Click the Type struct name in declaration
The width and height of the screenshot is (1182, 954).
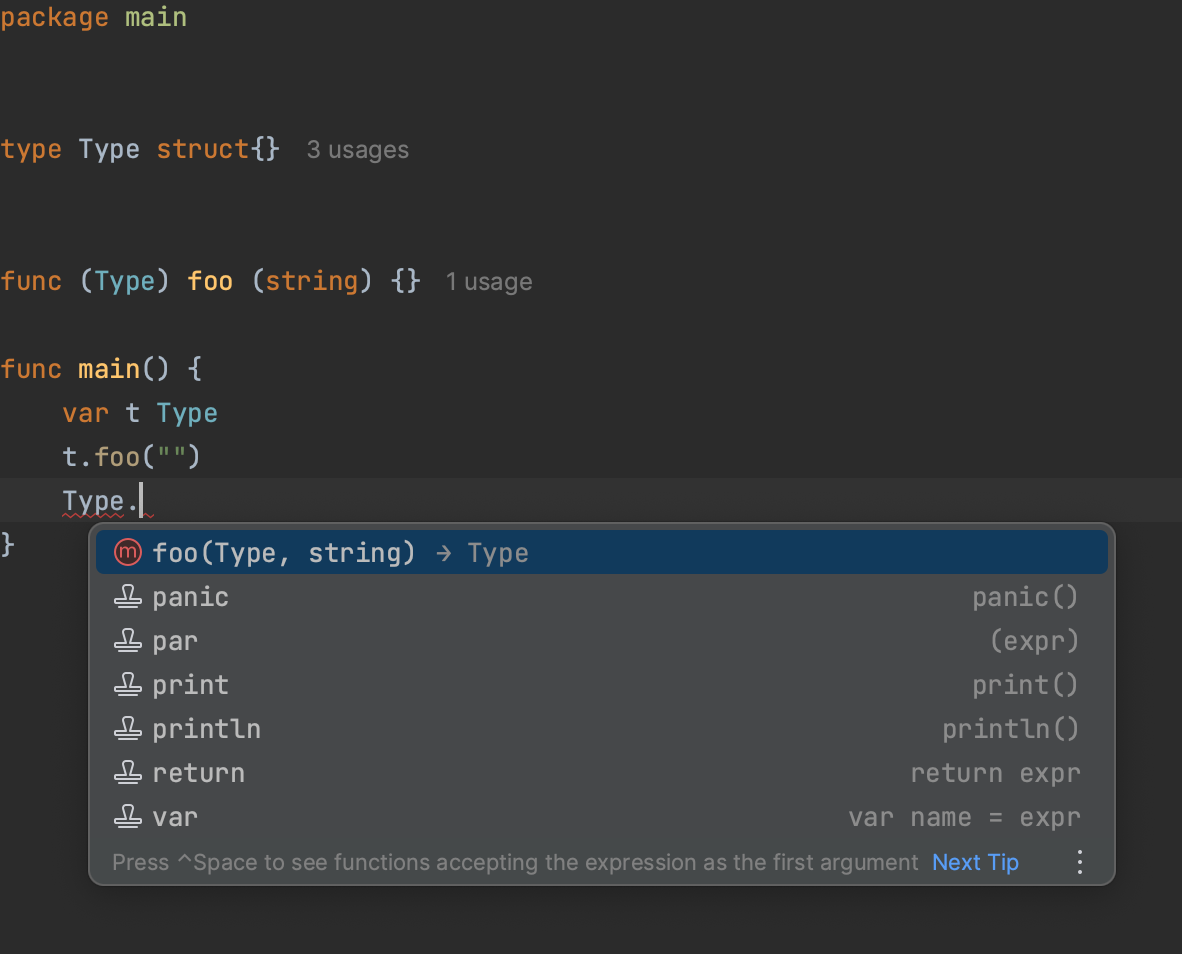click(x=109, y=149)
